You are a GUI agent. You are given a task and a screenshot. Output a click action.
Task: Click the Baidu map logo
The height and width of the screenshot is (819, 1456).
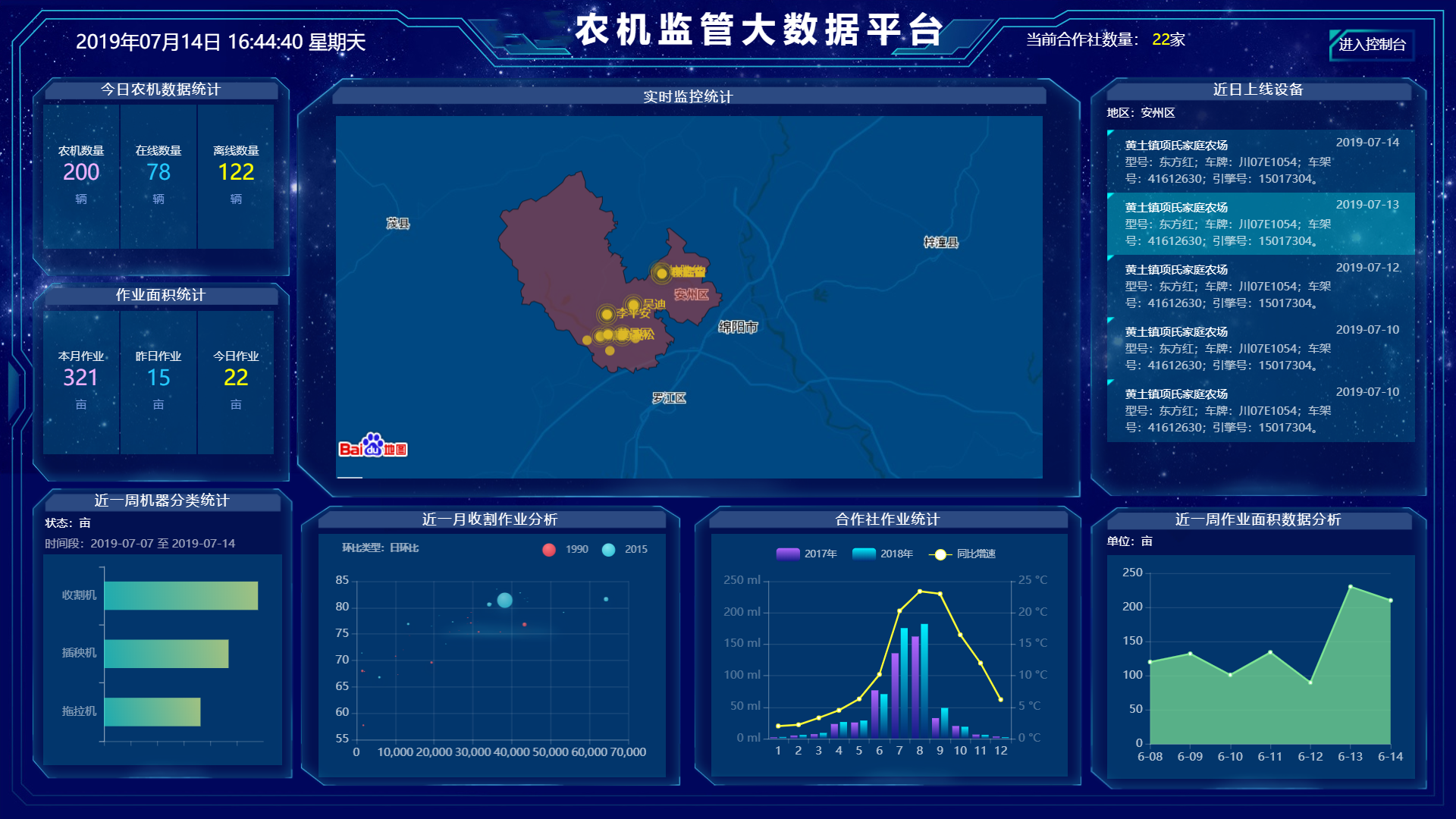[372, 447]
